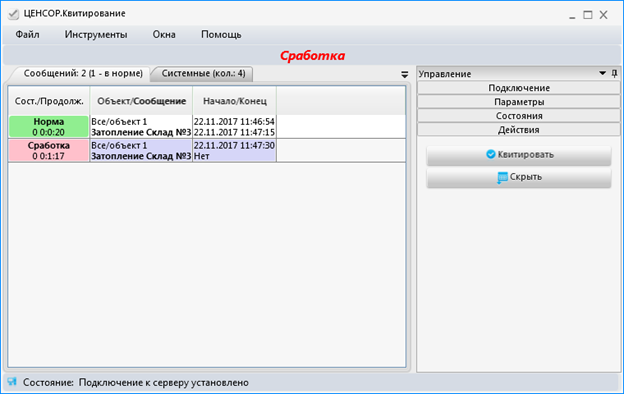Expand the Состояния section

[519, 116]
